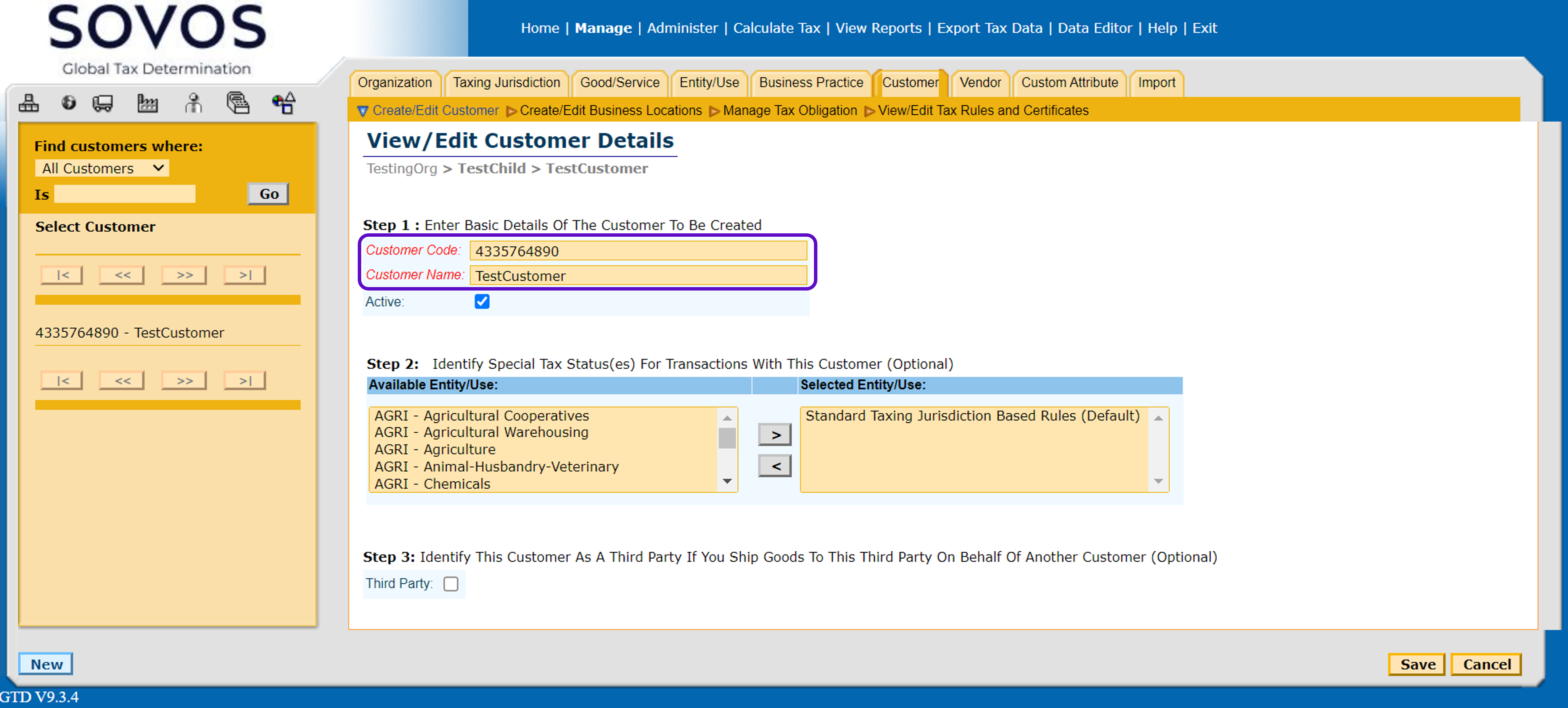Move selected entity right with > arrow
Image resolution: width=1568 pixels, height=708 pixels.
[x=774, y=435]
